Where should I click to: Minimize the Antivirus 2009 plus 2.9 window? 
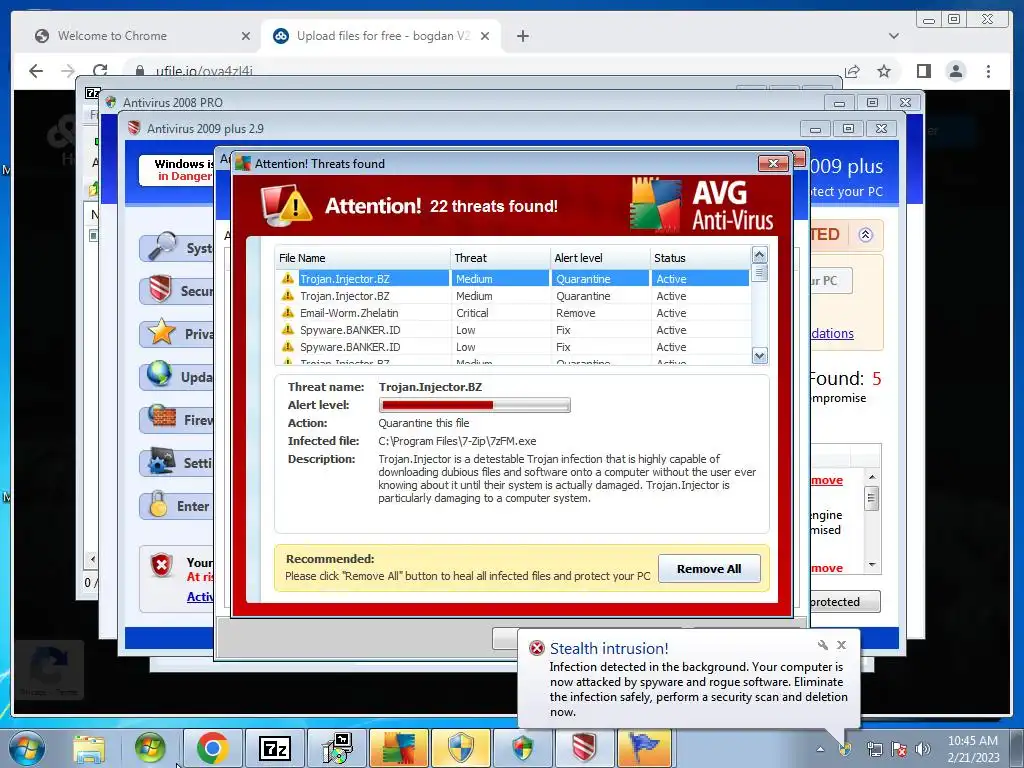tap(815, 129)
